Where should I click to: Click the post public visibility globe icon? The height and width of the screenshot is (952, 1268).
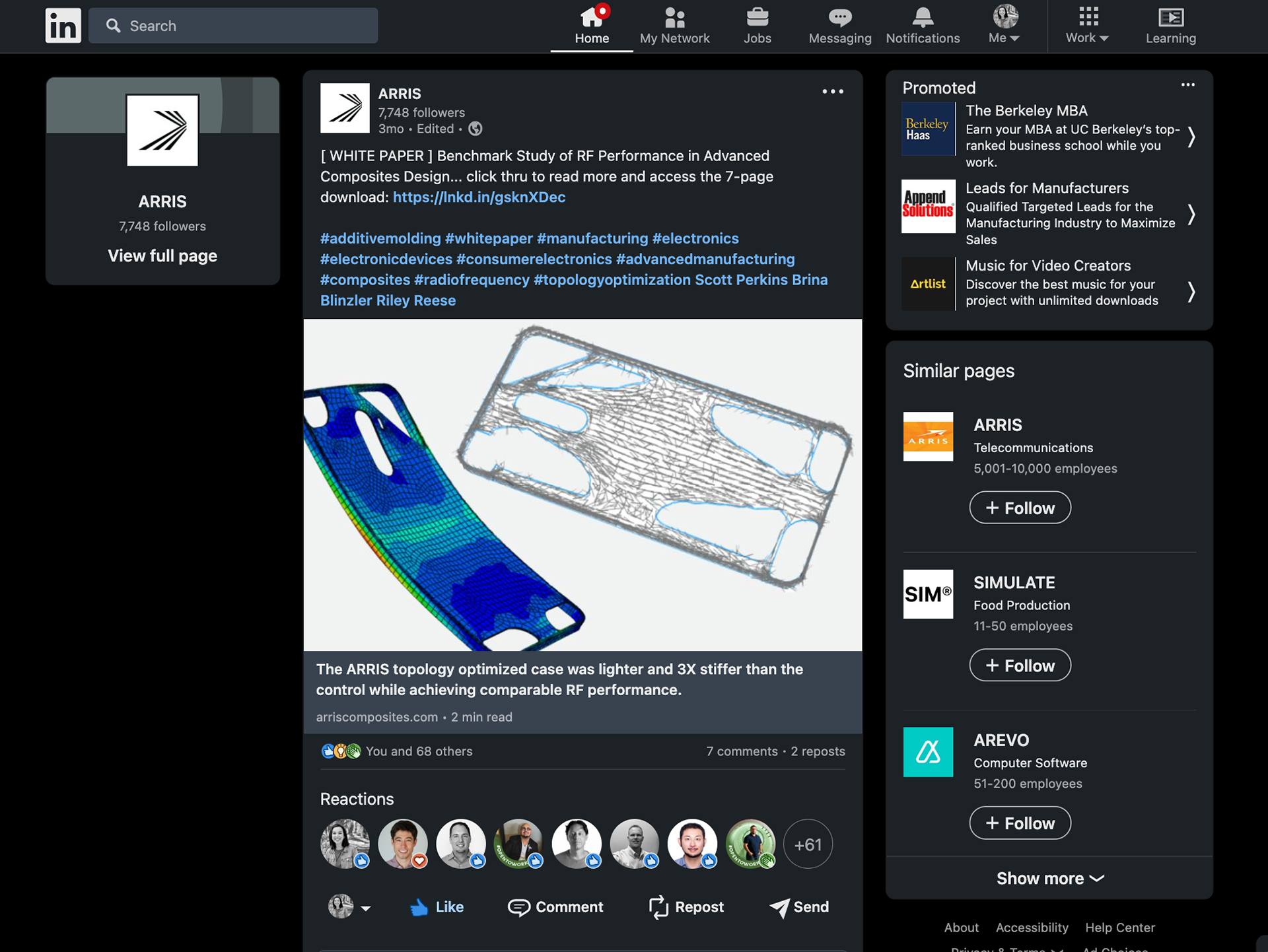click(475, 129)
